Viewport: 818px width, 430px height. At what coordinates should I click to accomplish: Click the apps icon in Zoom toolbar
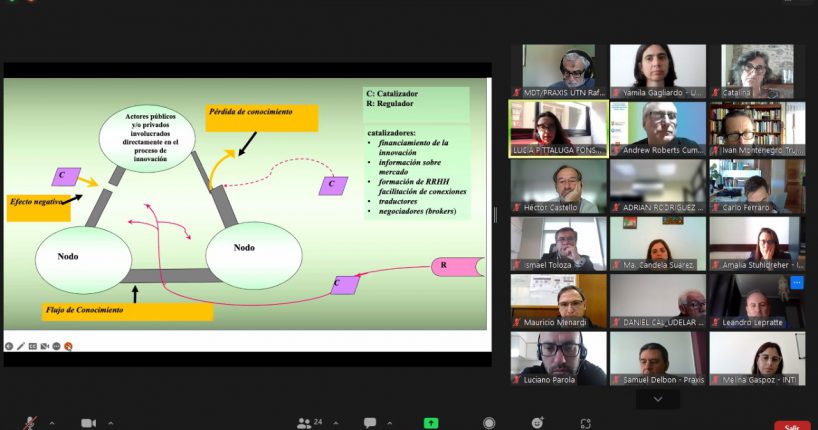tap(586, 423)
